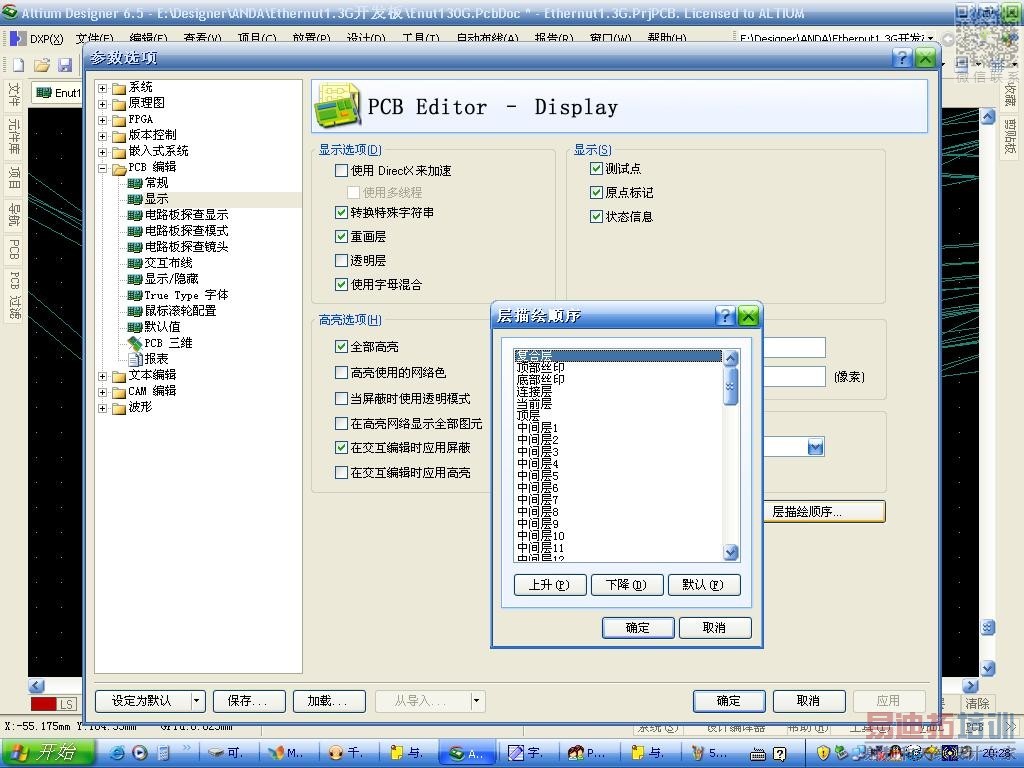Click the layer list scroll down arrow

731,552
